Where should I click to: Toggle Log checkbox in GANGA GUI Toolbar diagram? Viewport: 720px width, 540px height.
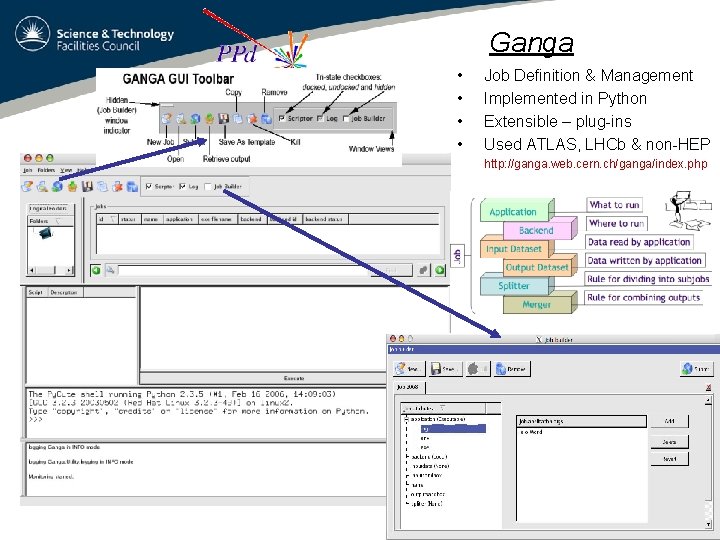pos(320,118)
